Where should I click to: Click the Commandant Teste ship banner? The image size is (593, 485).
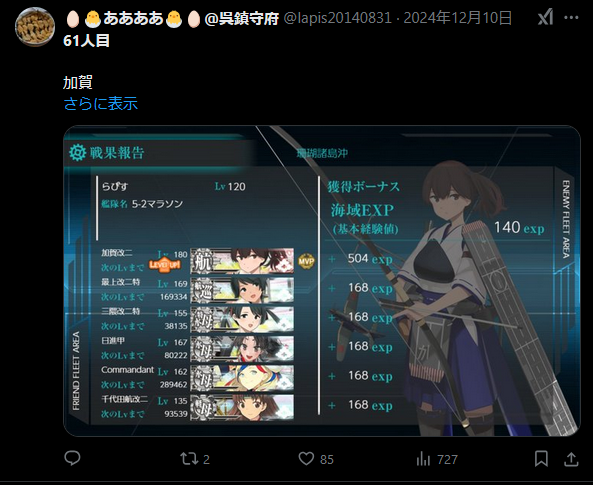[242, 378]
